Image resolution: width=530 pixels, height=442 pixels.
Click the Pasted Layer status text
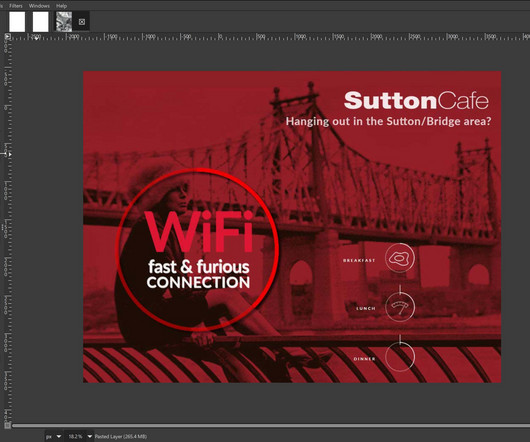click(121, 437)
